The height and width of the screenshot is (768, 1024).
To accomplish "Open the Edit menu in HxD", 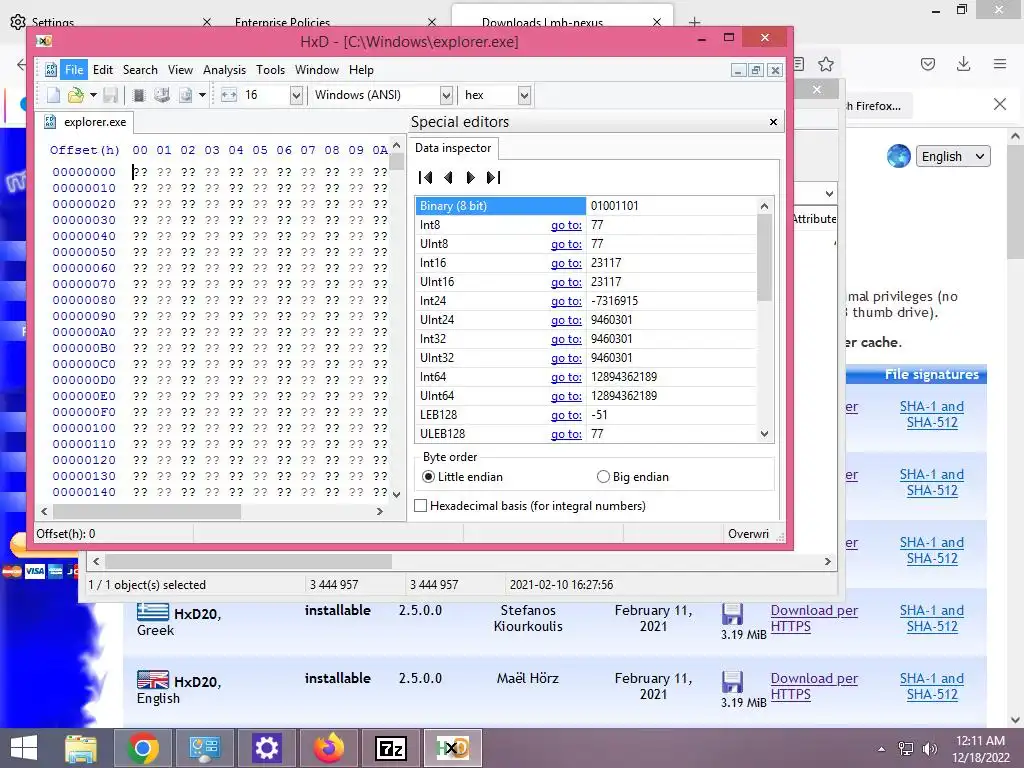I will click(x=103, y=70).
